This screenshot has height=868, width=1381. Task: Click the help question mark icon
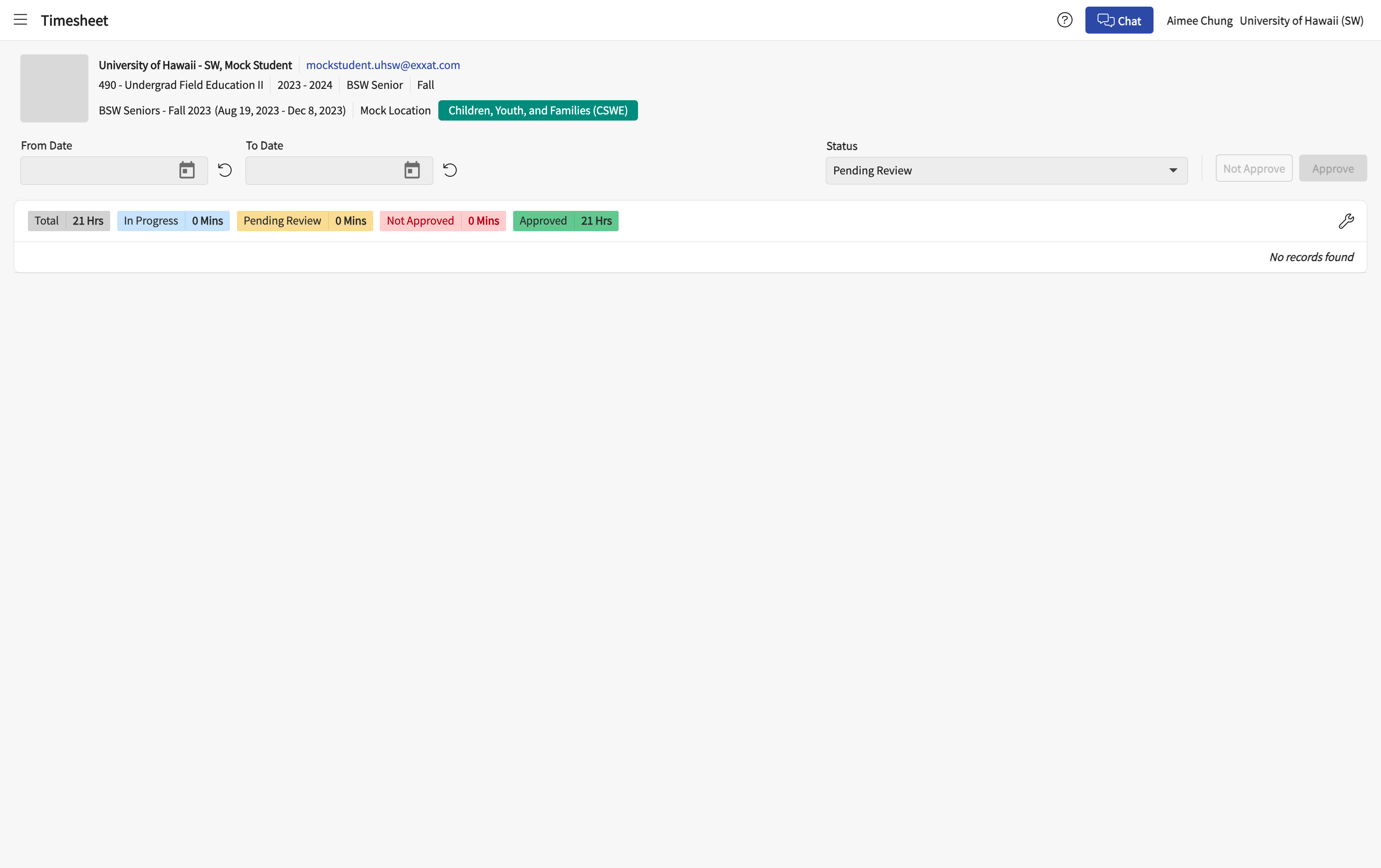[x=1065, y=20]
